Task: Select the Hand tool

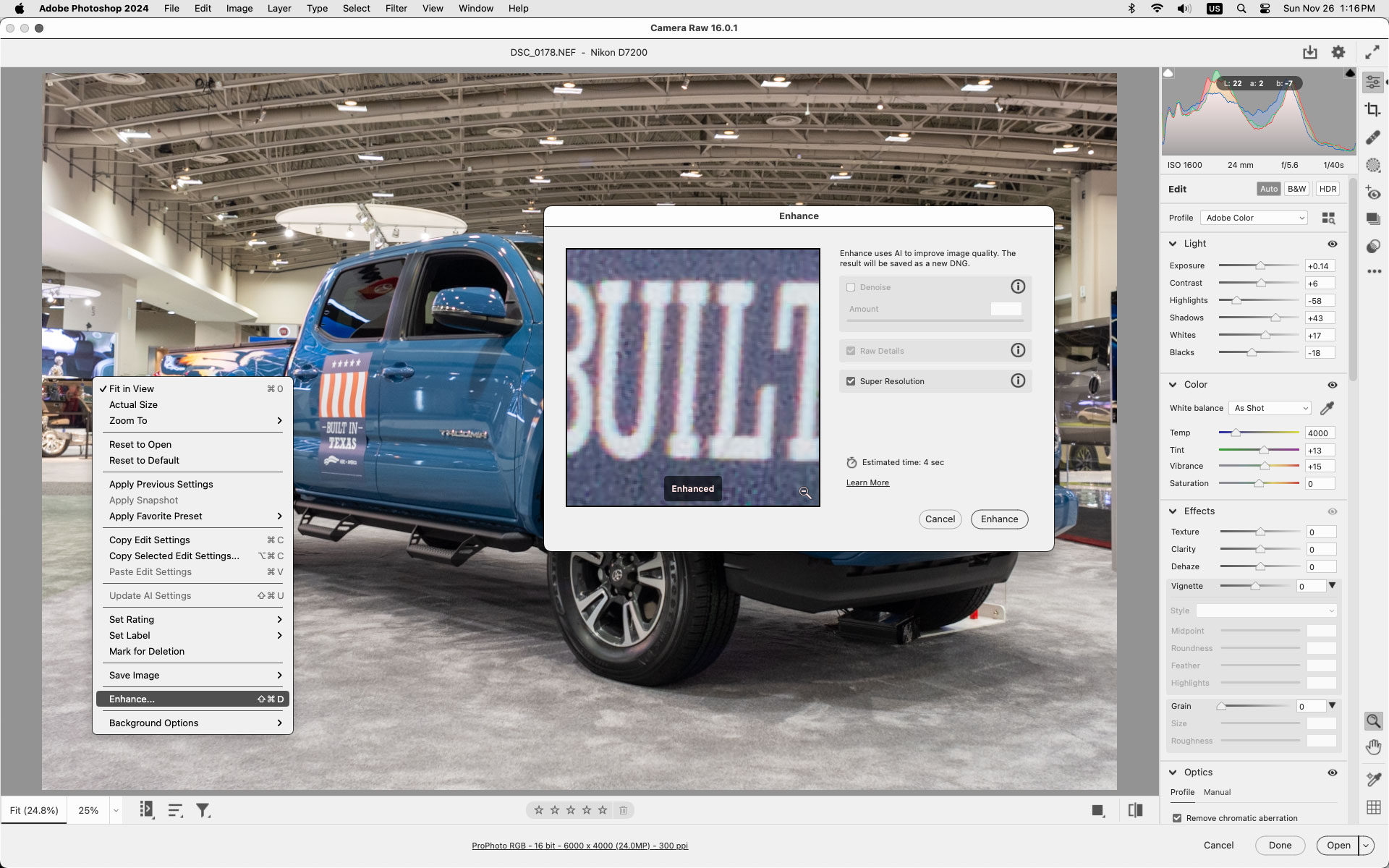Action: click(1372, 746)
